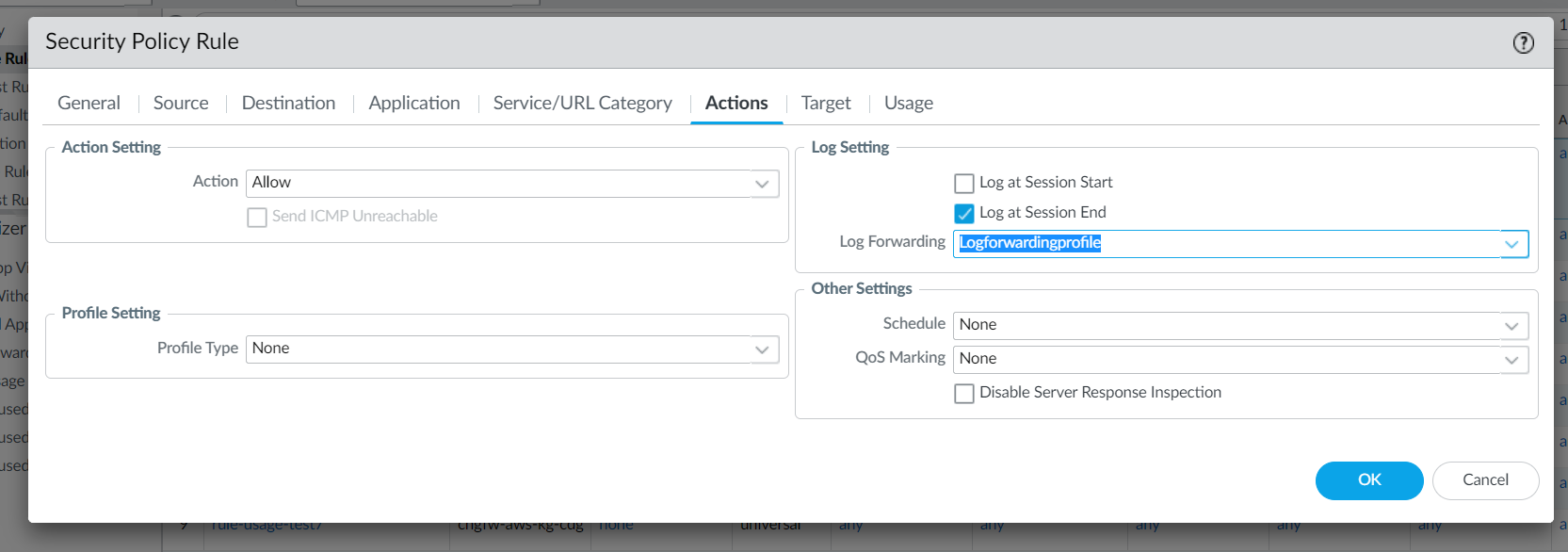Toggle Disable Server Response Inspection checkbox

point(964,393)
